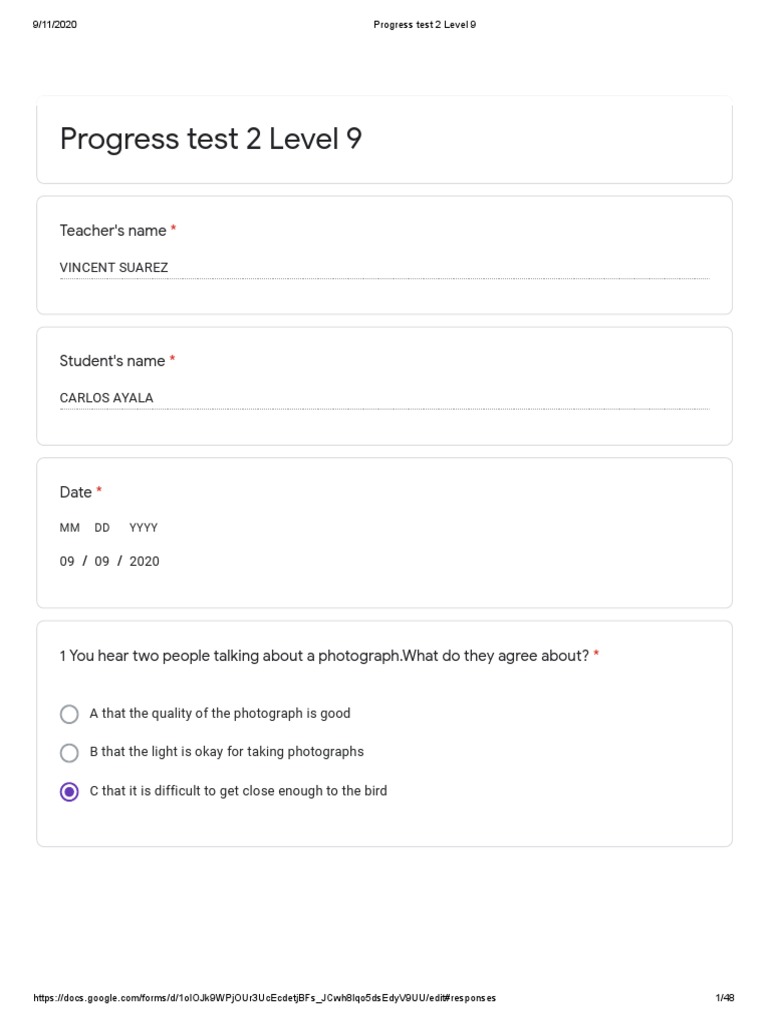Click the month value 09 in Date
Screen dimensions: 768x1024
67,561
